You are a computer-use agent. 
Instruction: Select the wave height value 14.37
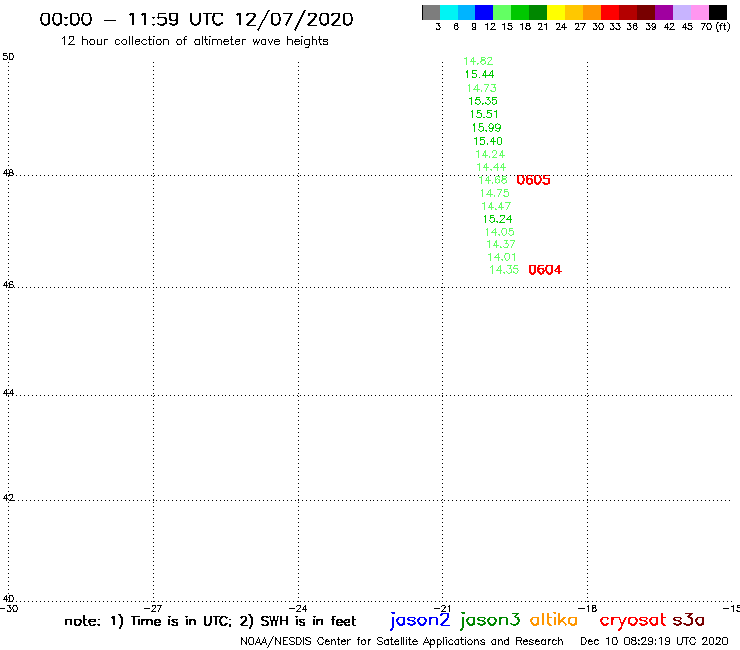[501, 244]
